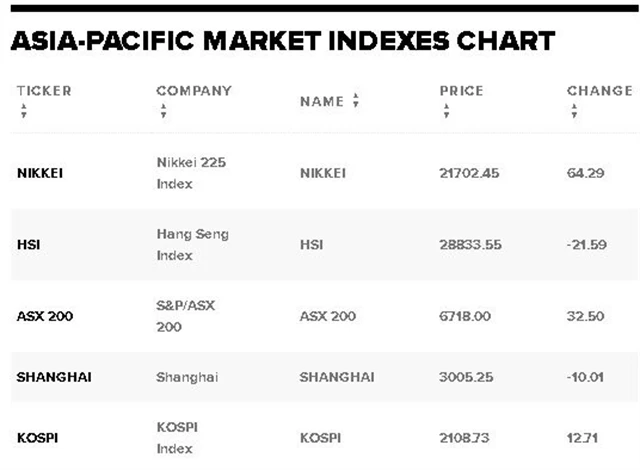Click the NIKKEI ticker symbol
Image resolution: width=640 pixels, height=470 pixels.
point(40,173)
